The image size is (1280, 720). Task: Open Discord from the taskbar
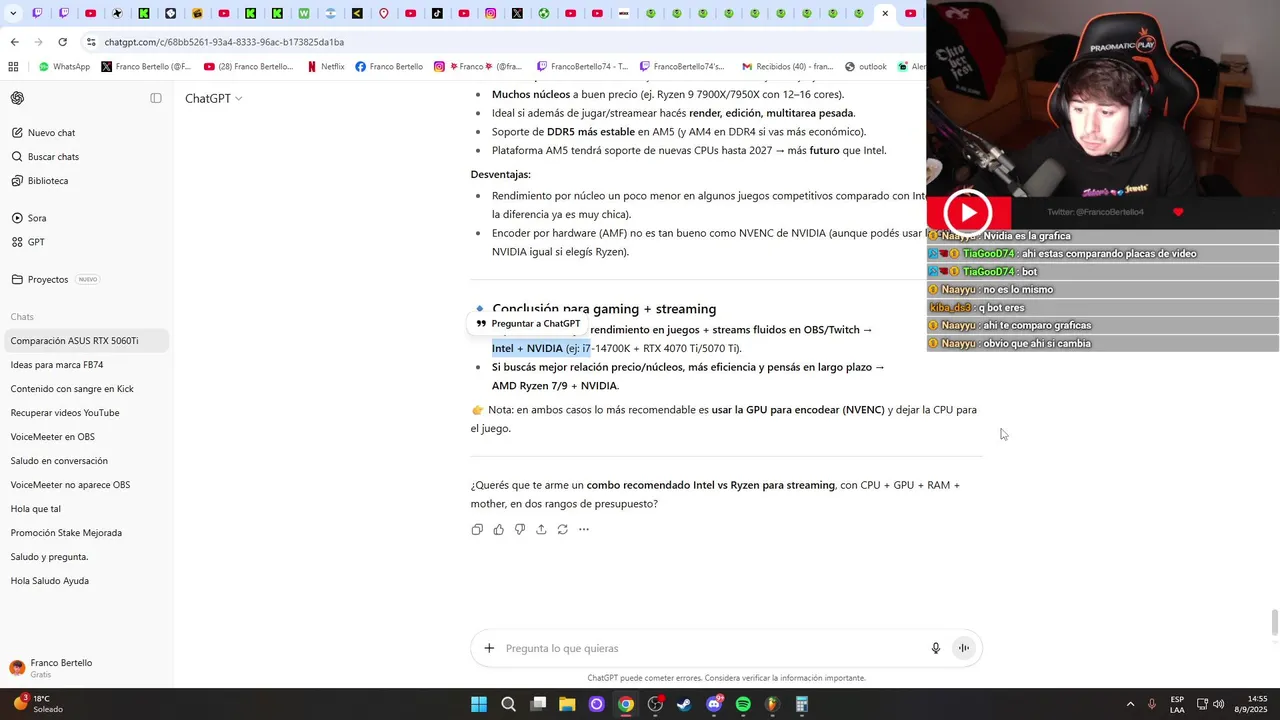pyautogui.click(x=714, y=704)
